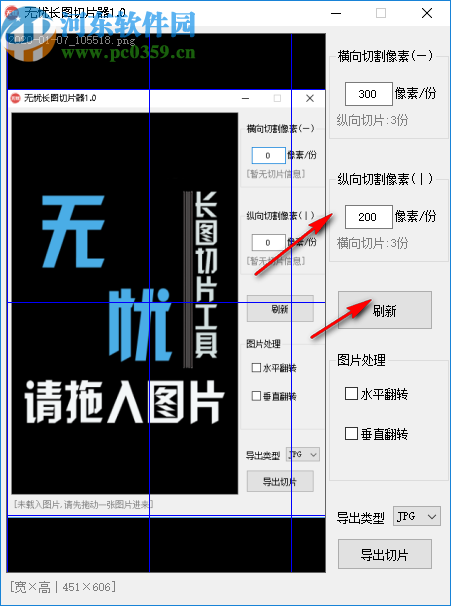The height and width of the screenshot is (606, 451).
Task: Click the 纵向切片:3份 info text
Action: pos(372,120)
